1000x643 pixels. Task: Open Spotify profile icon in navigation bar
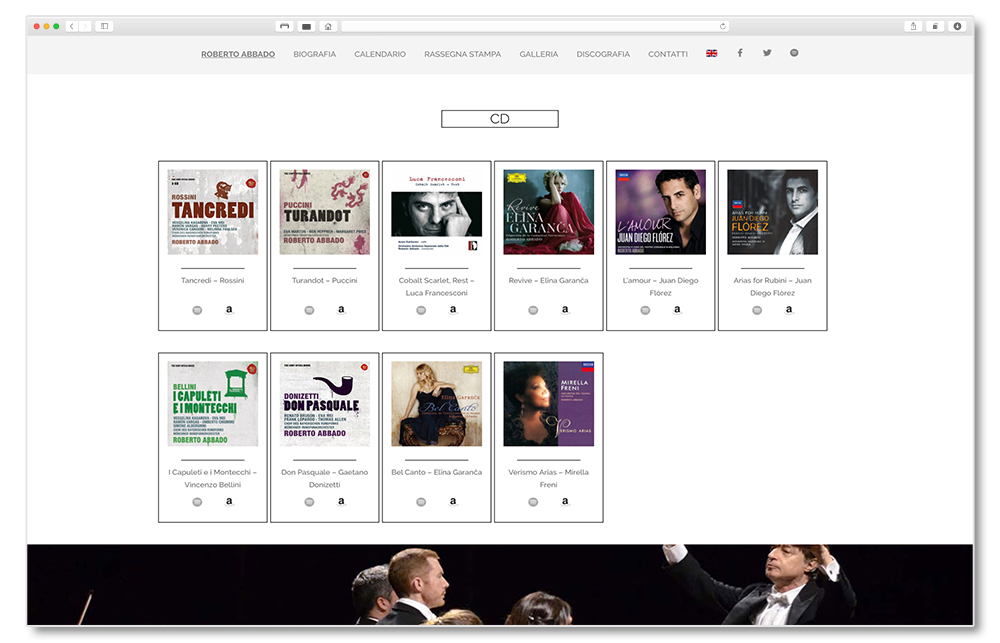(x=794, y=53)
